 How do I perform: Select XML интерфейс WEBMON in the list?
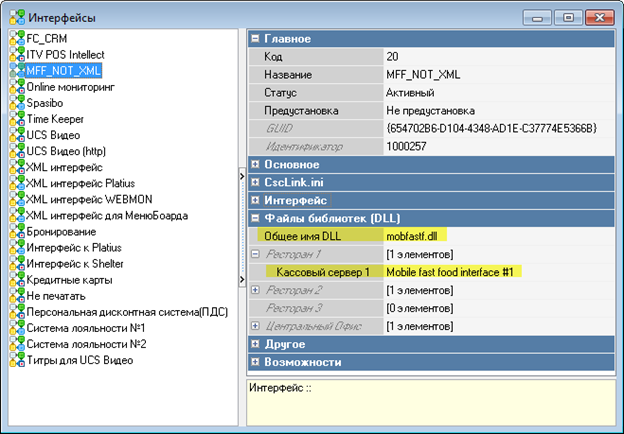87,199
